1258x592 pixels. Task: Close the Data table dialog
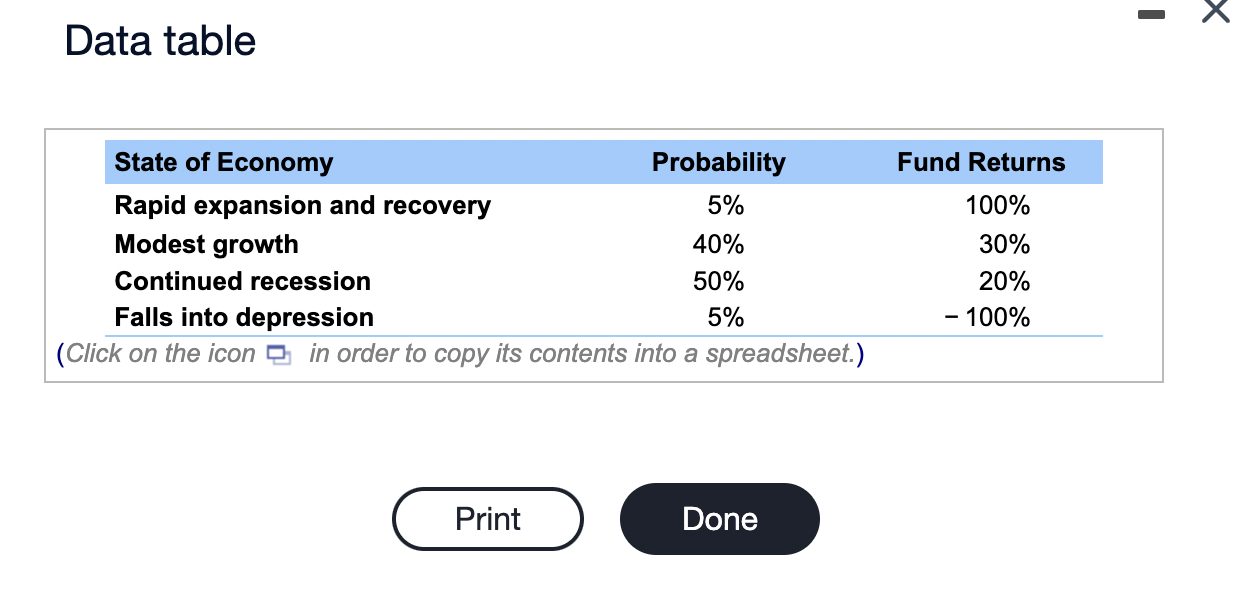(1214, 12)
